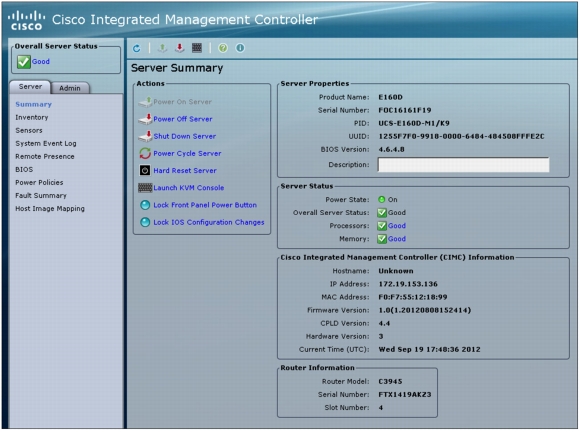Open Inventory in the sidebar
The height and width of the screenshot is (432, 580).
point(32,117)
